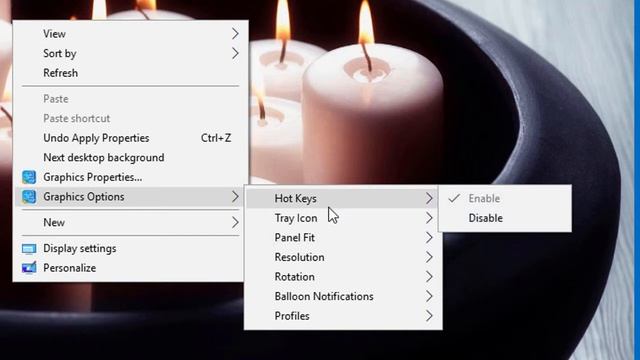The height and width of the screenshot is (360, 640).
Task: Click the Graphics Properties icon
Action: pos(29,177)
